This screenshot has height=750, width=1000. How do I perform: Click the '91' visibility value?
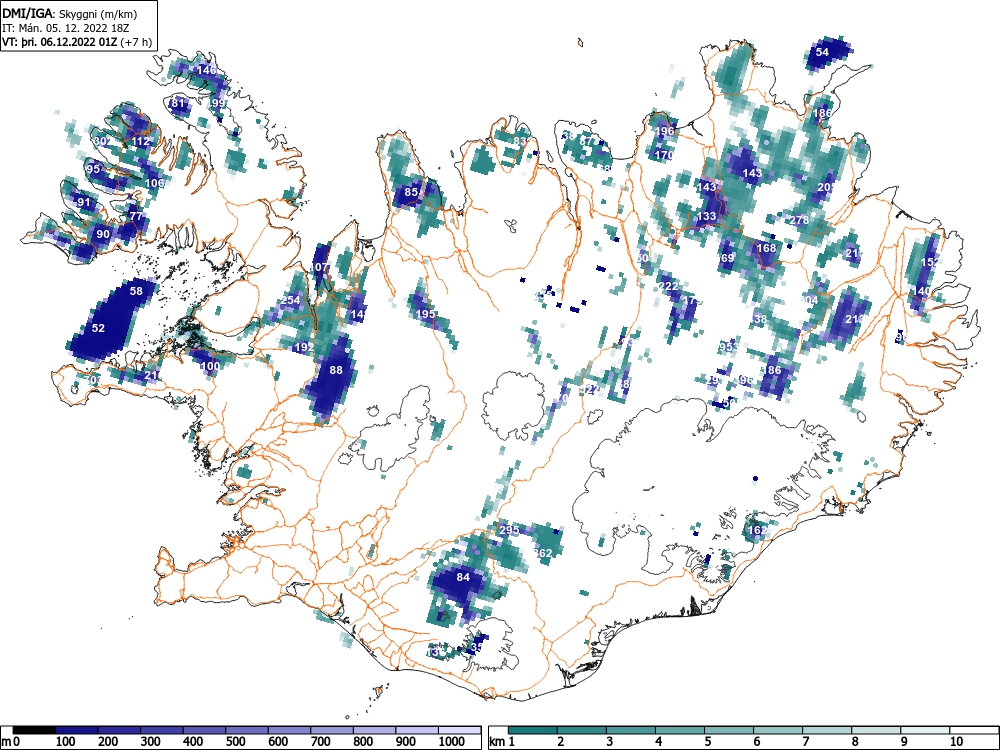(x=84, y=202)
